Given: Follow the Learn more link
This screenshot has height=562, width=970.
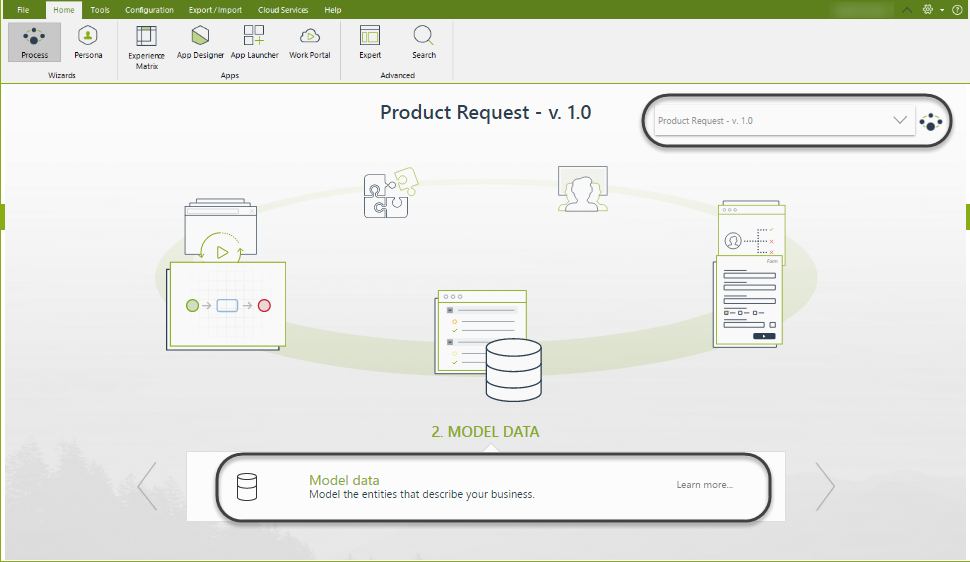Looking at the screenshot, I should coord(705,485).
